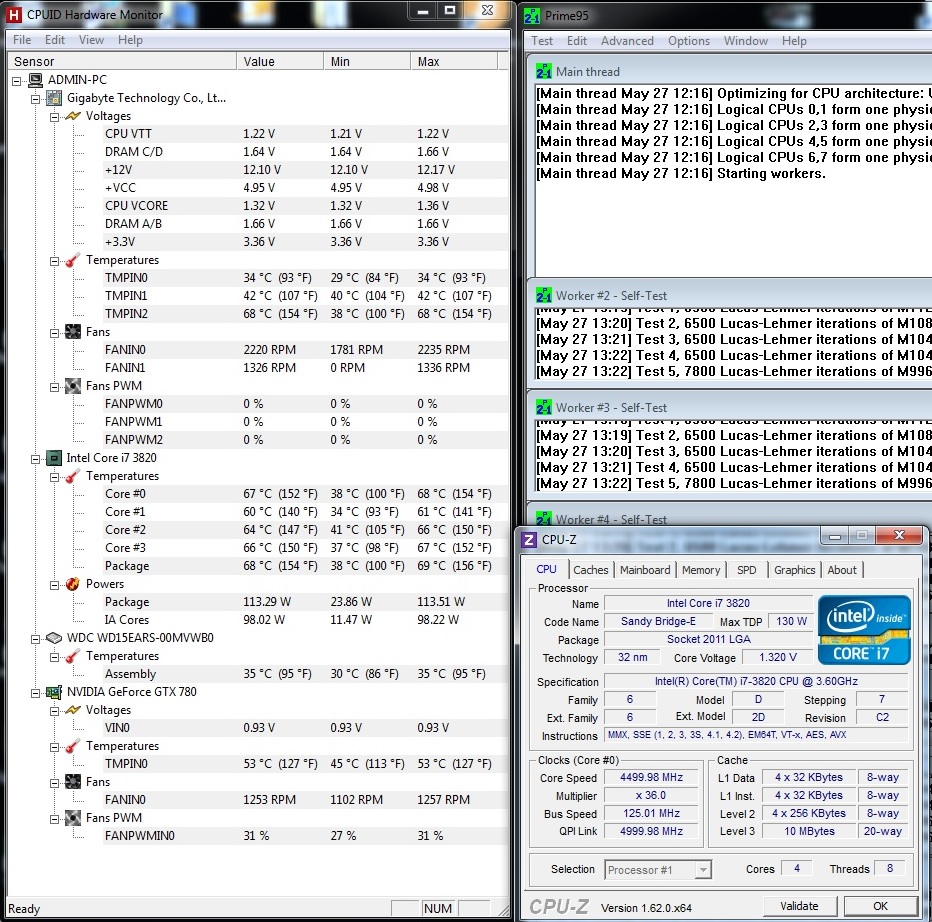Click the Intel Core i7 3820 chip icon
The width and height of the screenshot is (932, 922).
click(x=54, y=458)
